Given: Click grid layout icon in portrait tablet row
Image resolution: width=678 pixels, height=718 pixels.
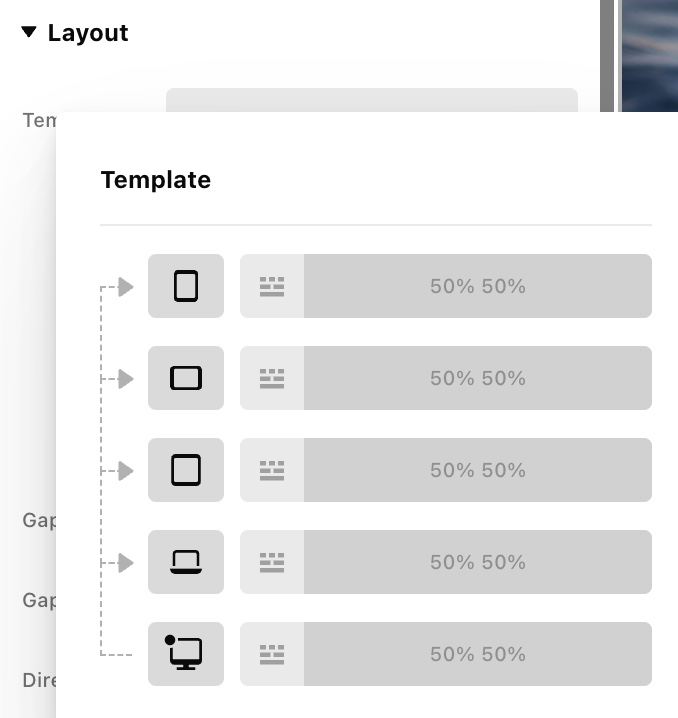Looking at the screenshot, I should point(272,286).
